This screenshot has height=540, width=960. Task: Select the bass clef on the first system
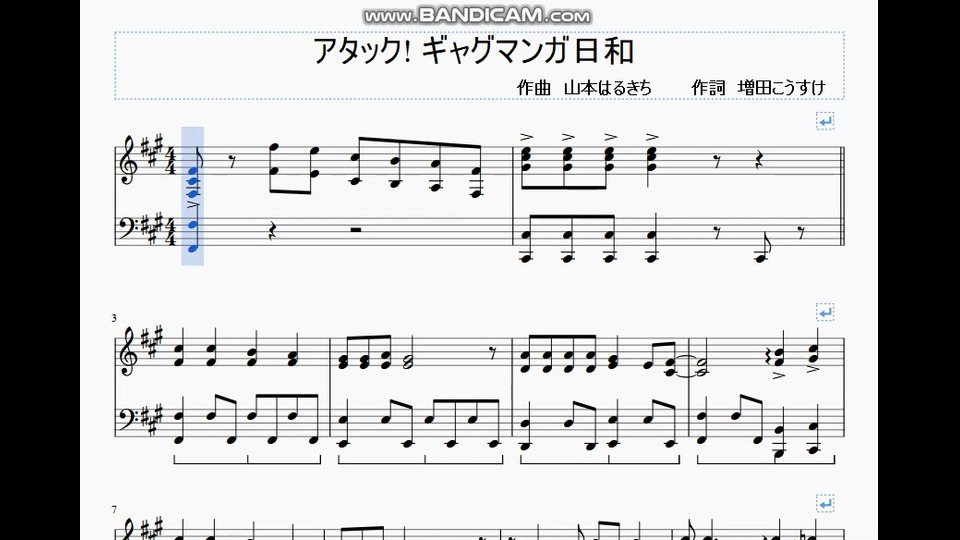coord(129,227)
